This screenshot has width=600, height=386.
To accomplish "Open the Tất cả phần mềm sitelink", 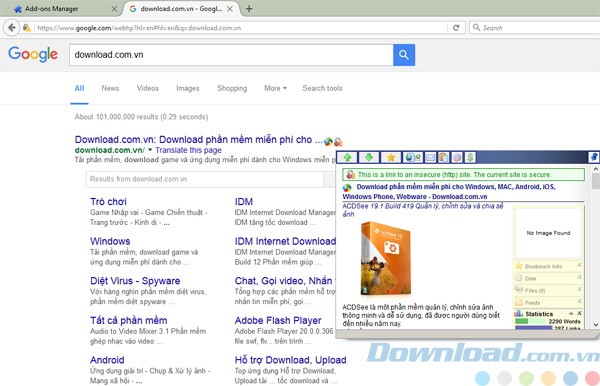I will point(129,321).
